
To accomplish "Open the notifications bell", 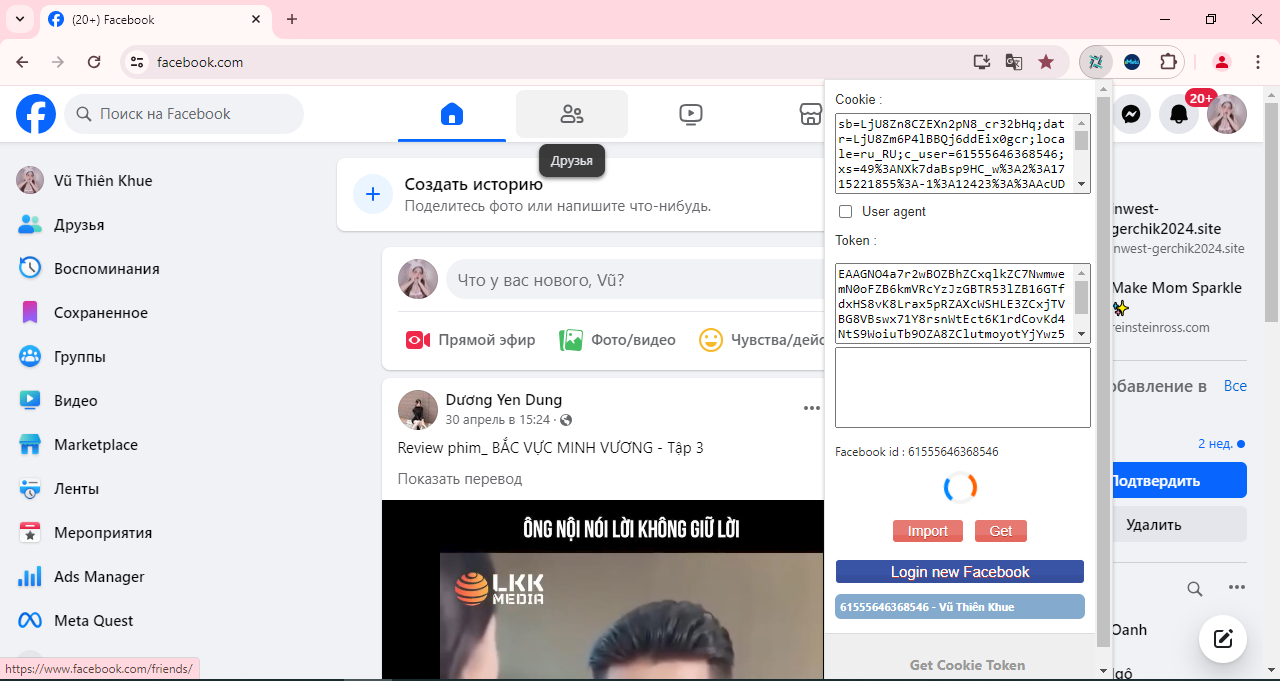I will point(1179,114).
